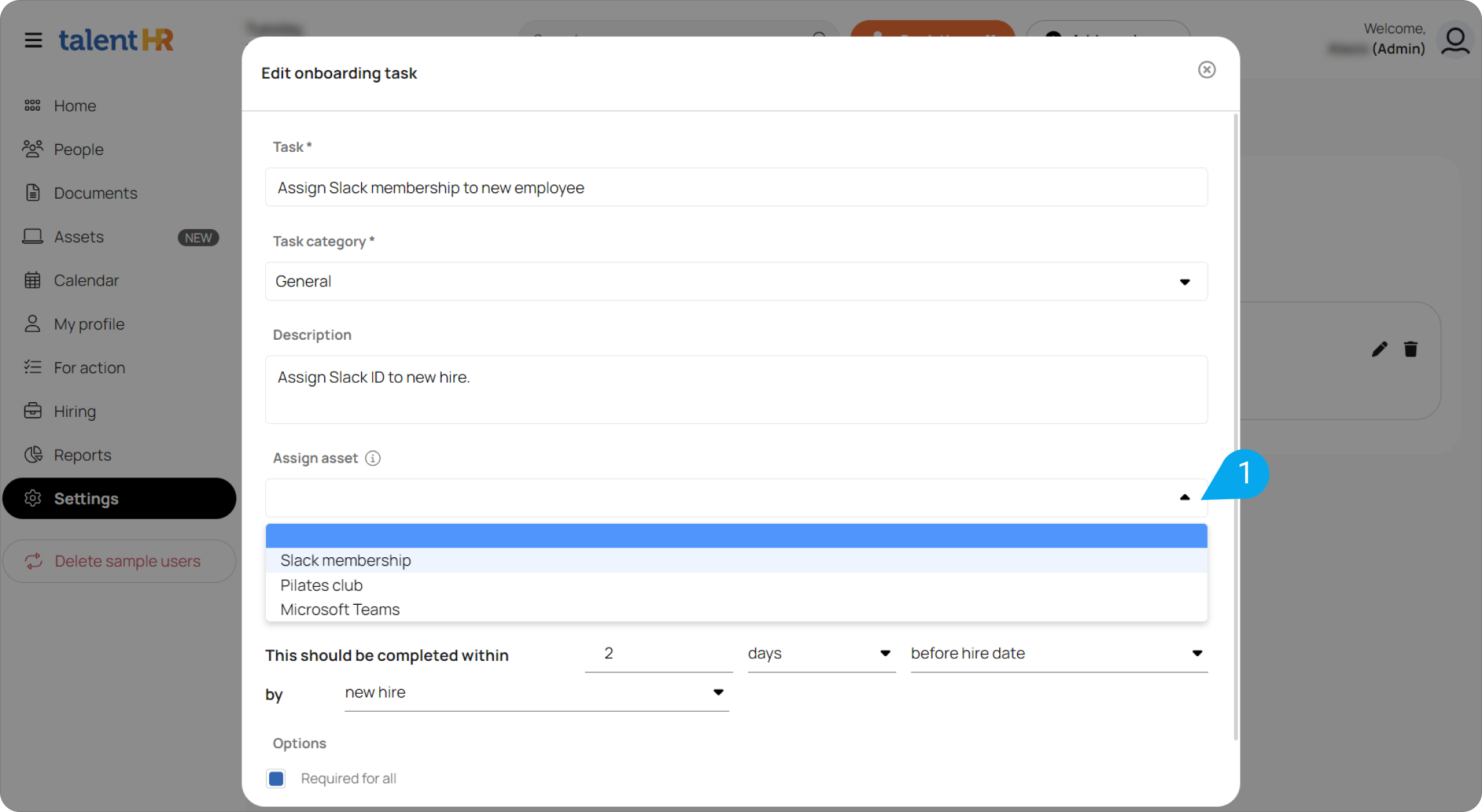
Task: Click the Options label
Action: (x=299, y=743)
